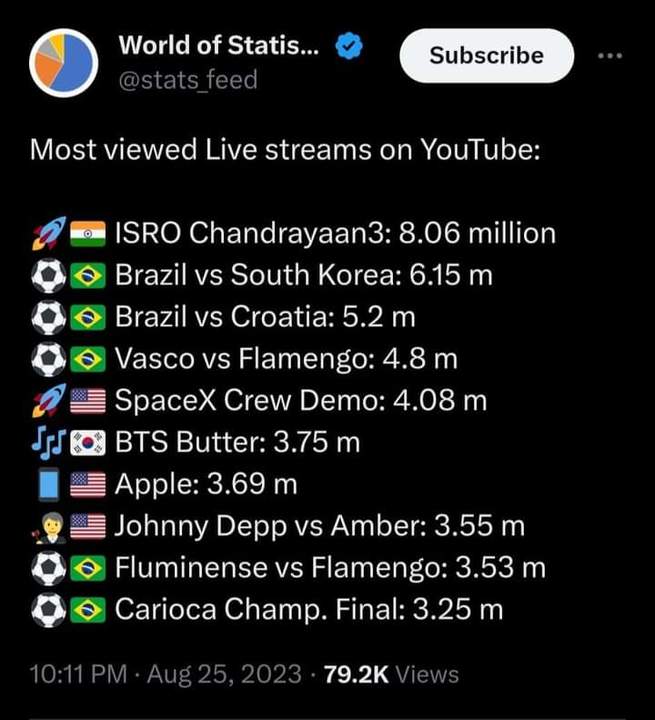Click the India flag emoji
The image size is (655, 720).
point(88,234)
